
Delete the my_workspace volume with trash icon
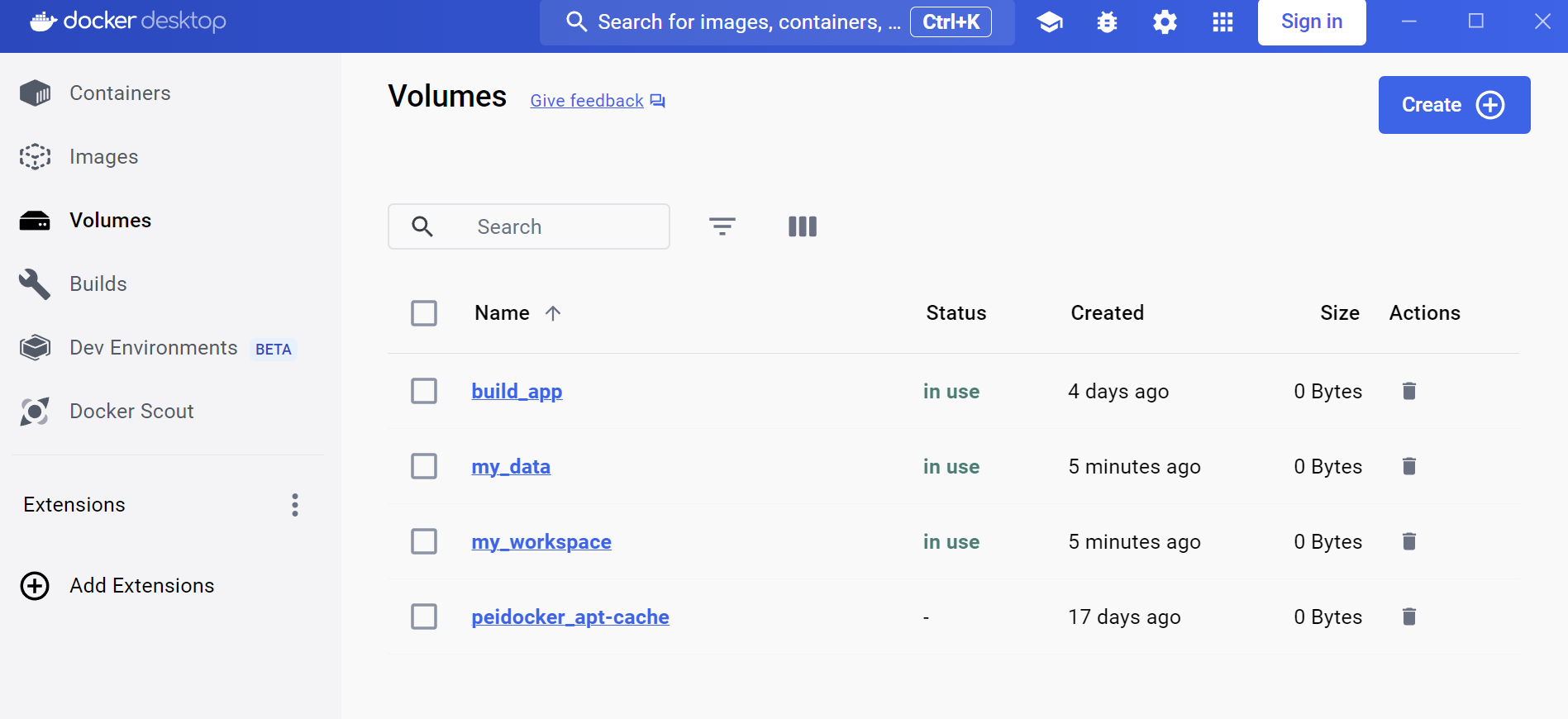pyautogui.click(x=1409, y=541)
